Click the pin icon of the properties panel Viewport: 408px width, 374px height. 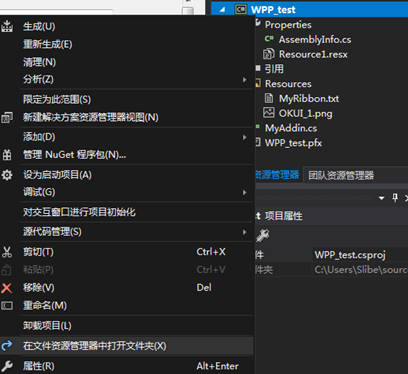click(x=395, y=198)
